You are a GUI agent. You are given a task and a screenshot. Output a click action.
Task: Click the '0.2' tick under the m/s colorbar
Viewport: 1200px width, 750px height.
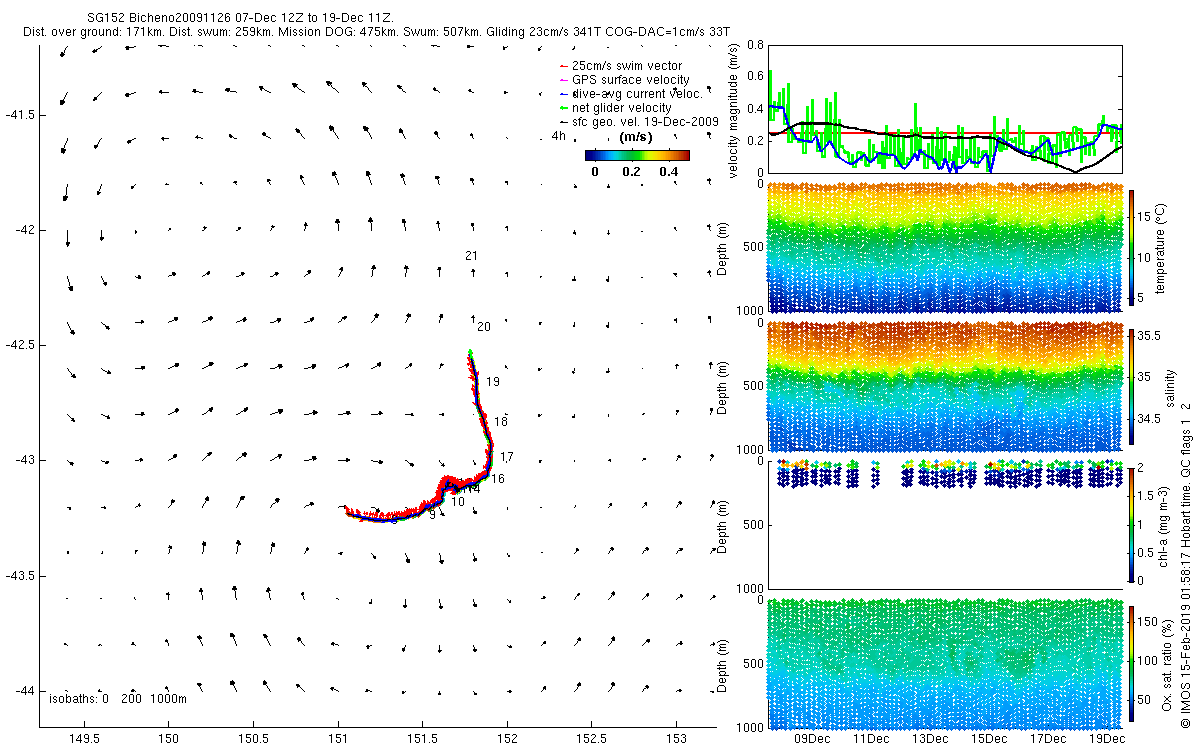coord(632,172)
